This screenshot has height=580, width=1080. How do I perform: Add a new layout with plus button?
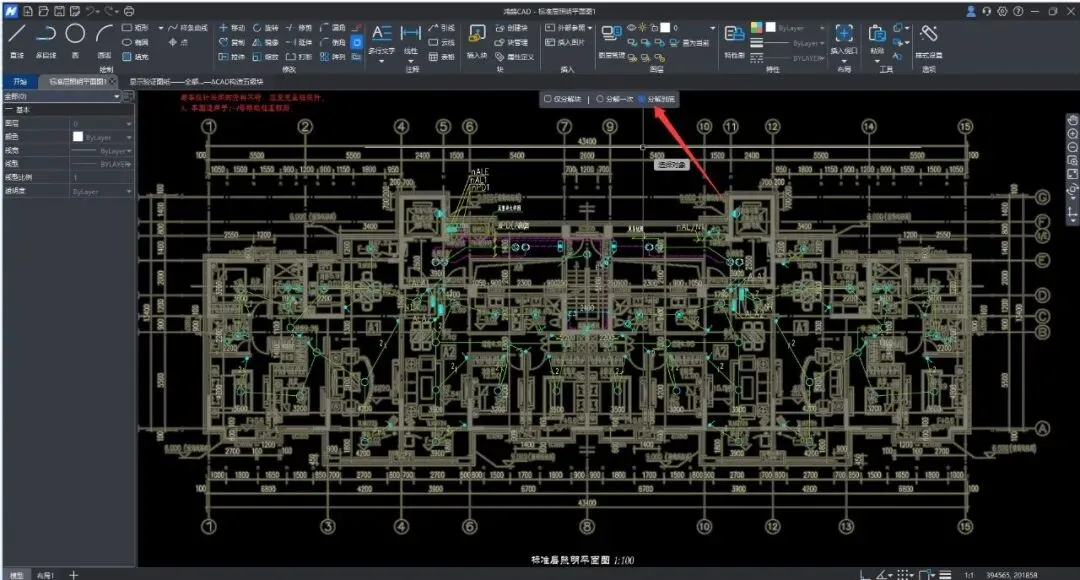click(73, 574)
